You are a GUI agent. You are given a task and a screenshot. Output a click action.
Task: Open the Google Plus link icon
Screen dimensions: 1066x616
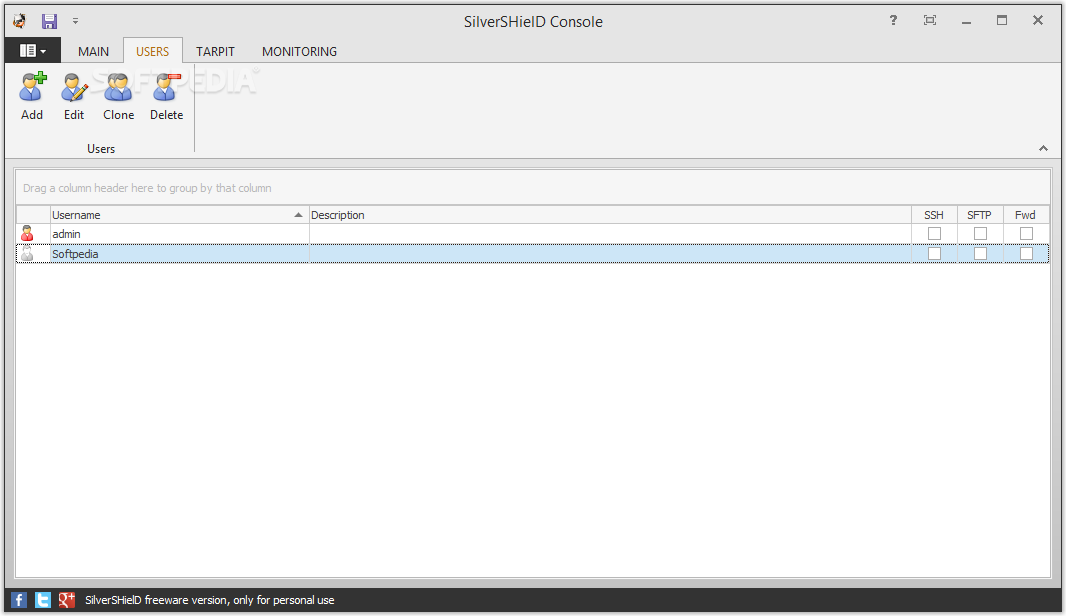pyautogui.click(x=67, y=600)
